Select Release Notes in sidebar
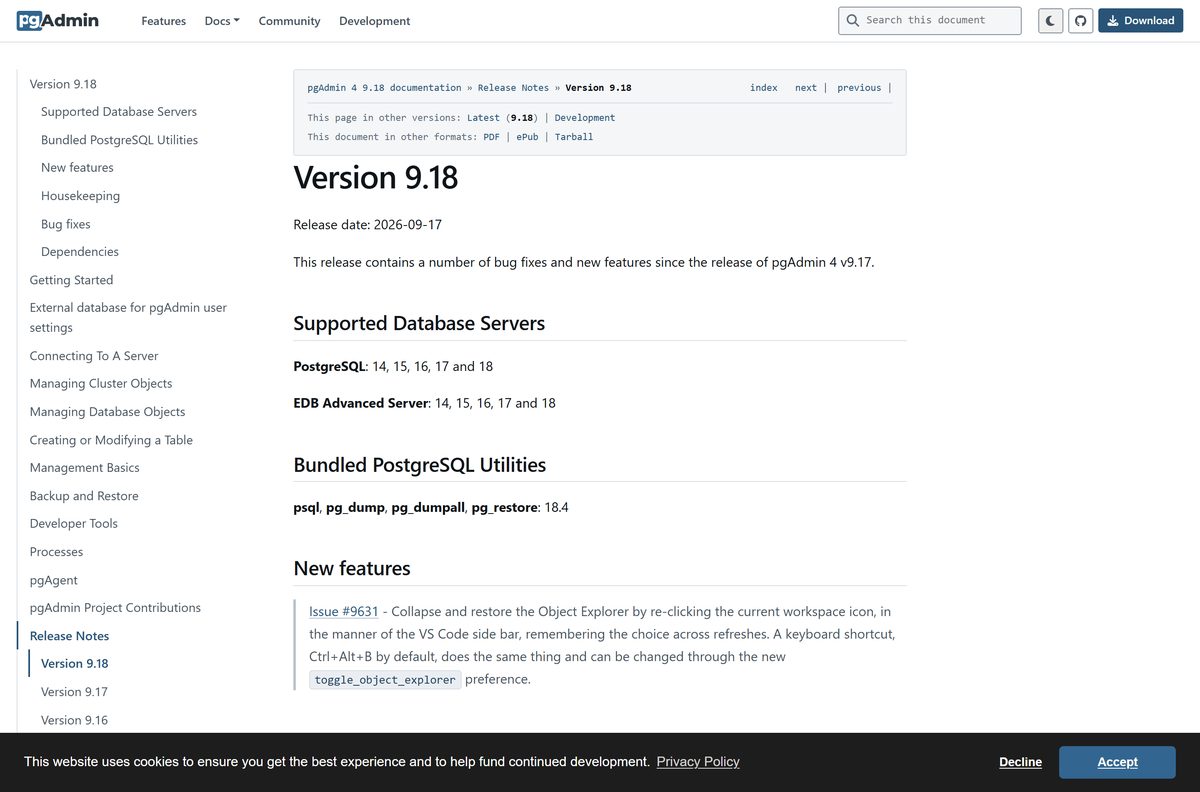1200x792 pixels. click(x=69, y=636)
